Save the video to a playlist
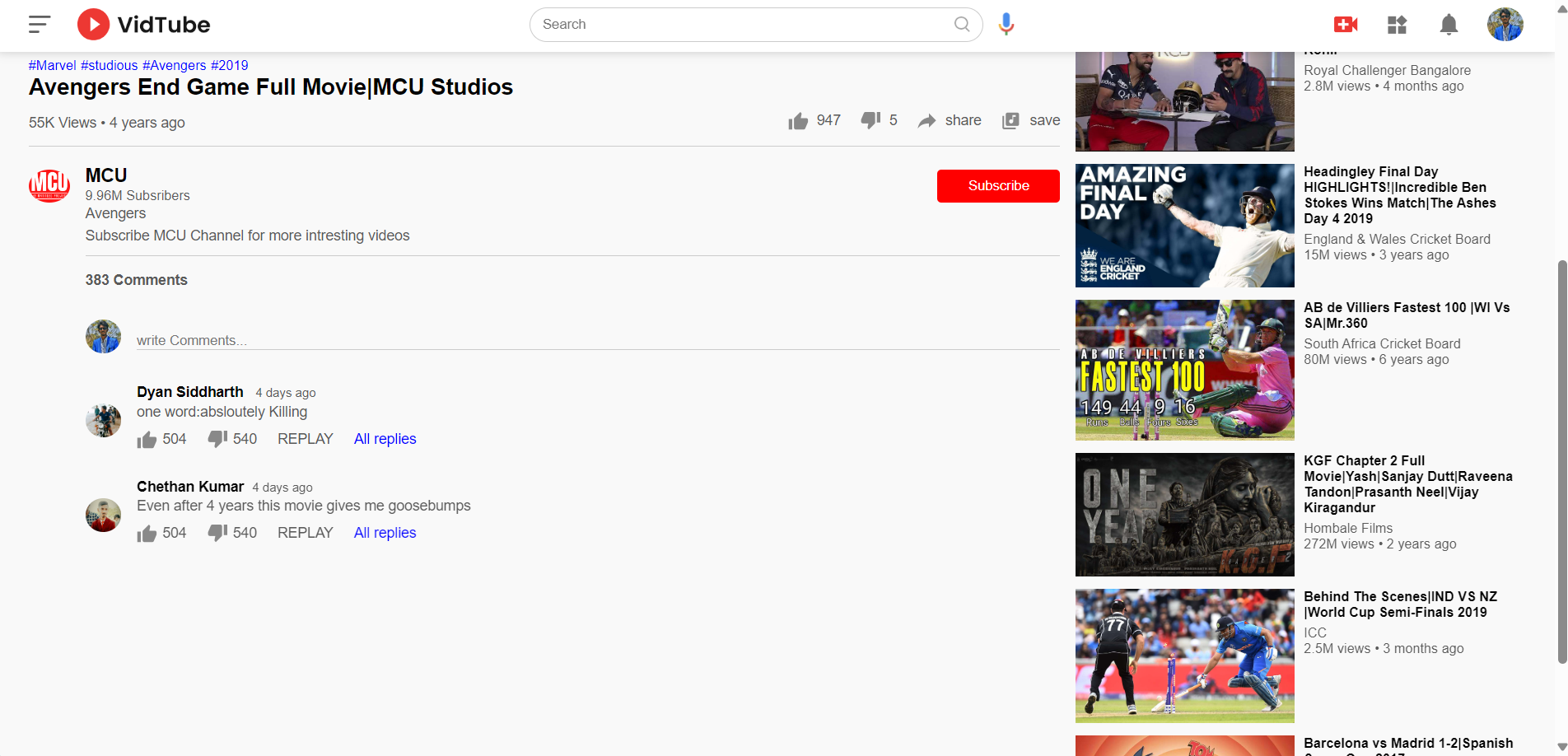The width and height of the screenshot is (1568, 756). tap(1010, 121)
